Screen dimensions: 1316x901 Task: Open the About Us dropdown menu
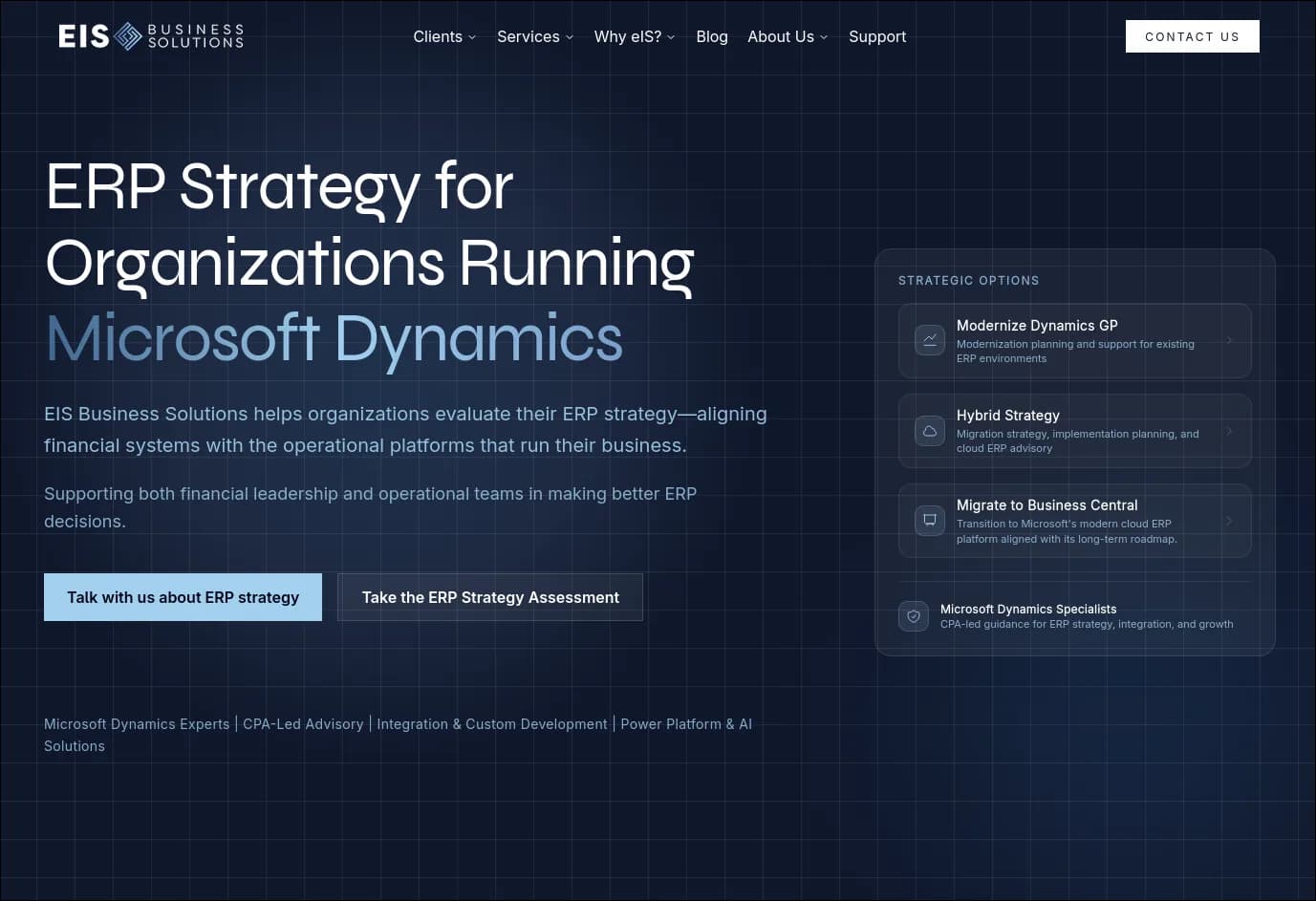[787, 36]
